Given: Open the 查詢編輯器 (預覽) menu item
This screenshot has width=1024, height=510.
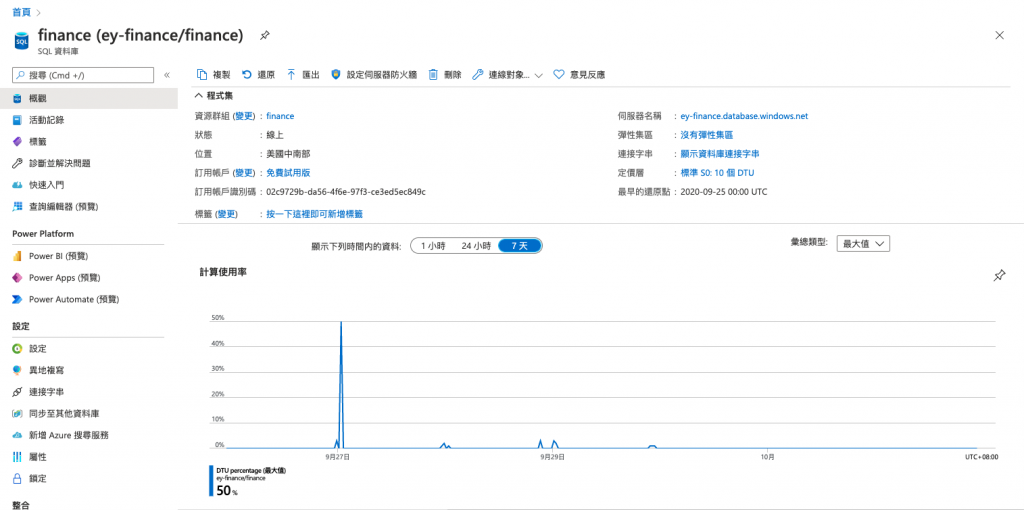Looking at the screenshot, I should click(64, 206).
